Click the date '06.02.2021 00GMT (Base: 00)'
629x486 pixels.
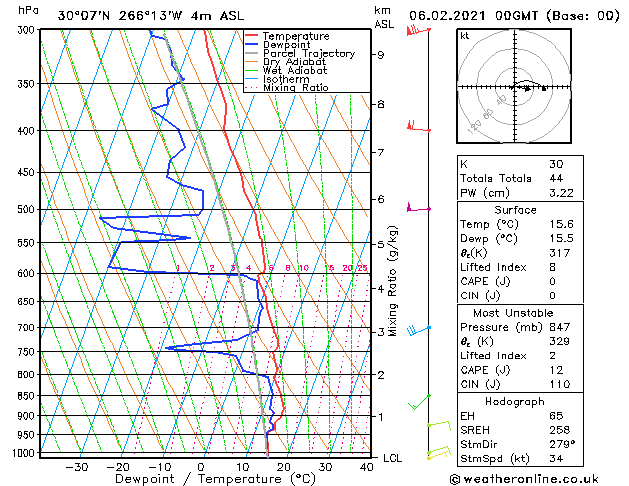514,16
